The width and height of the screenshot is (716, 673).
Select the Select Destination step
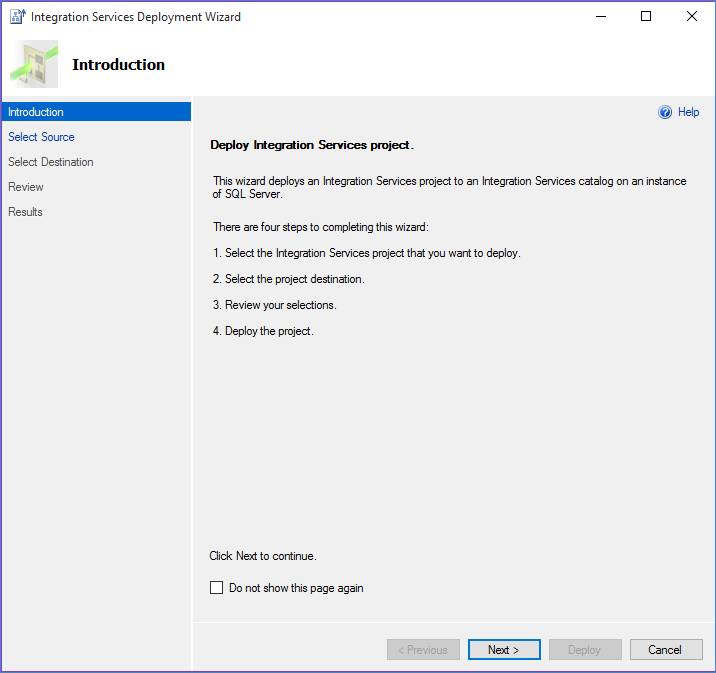tap(51, 162)
